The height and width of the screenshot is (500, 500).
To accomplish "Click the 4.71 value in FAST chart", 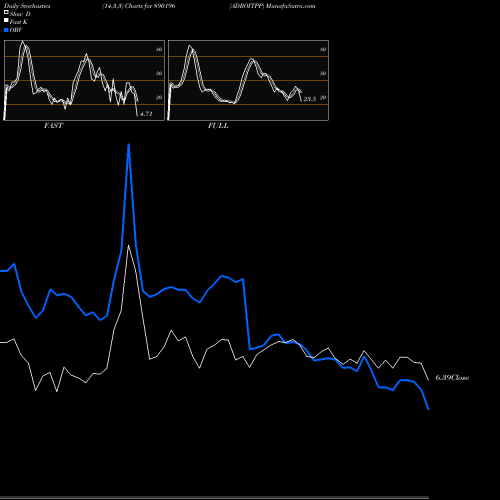I will coord(146,114).
